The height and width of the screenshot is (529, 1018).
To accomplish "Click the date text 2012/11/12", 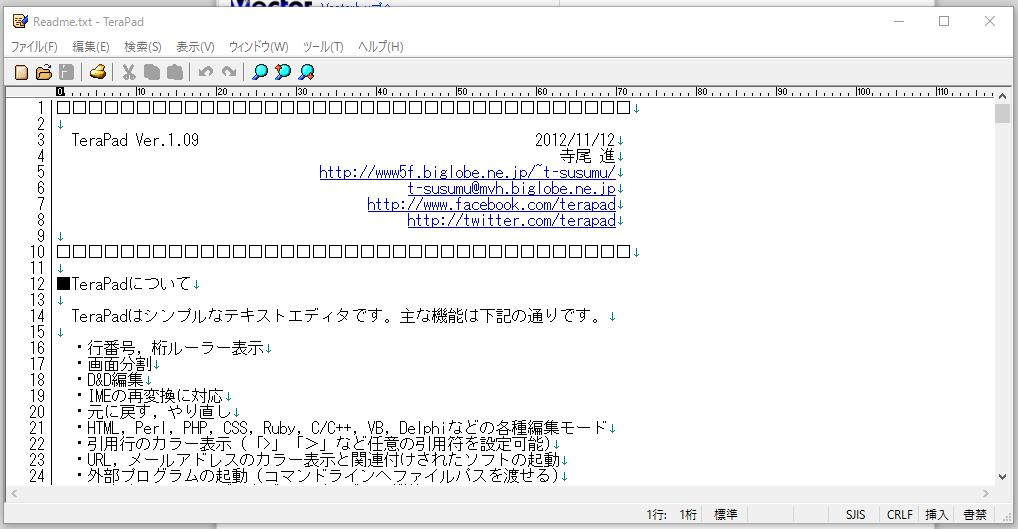I will tap(575, 140).
